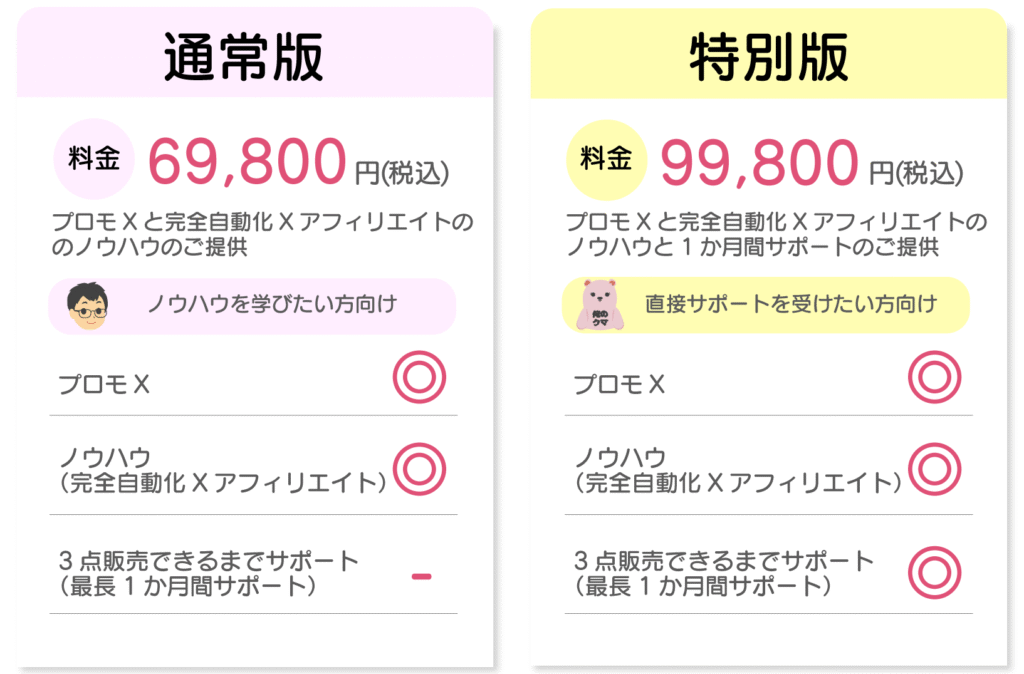
Task: Click the 3点販売できるまでサポート text in 特別版
Action: (x=724, y=561)
